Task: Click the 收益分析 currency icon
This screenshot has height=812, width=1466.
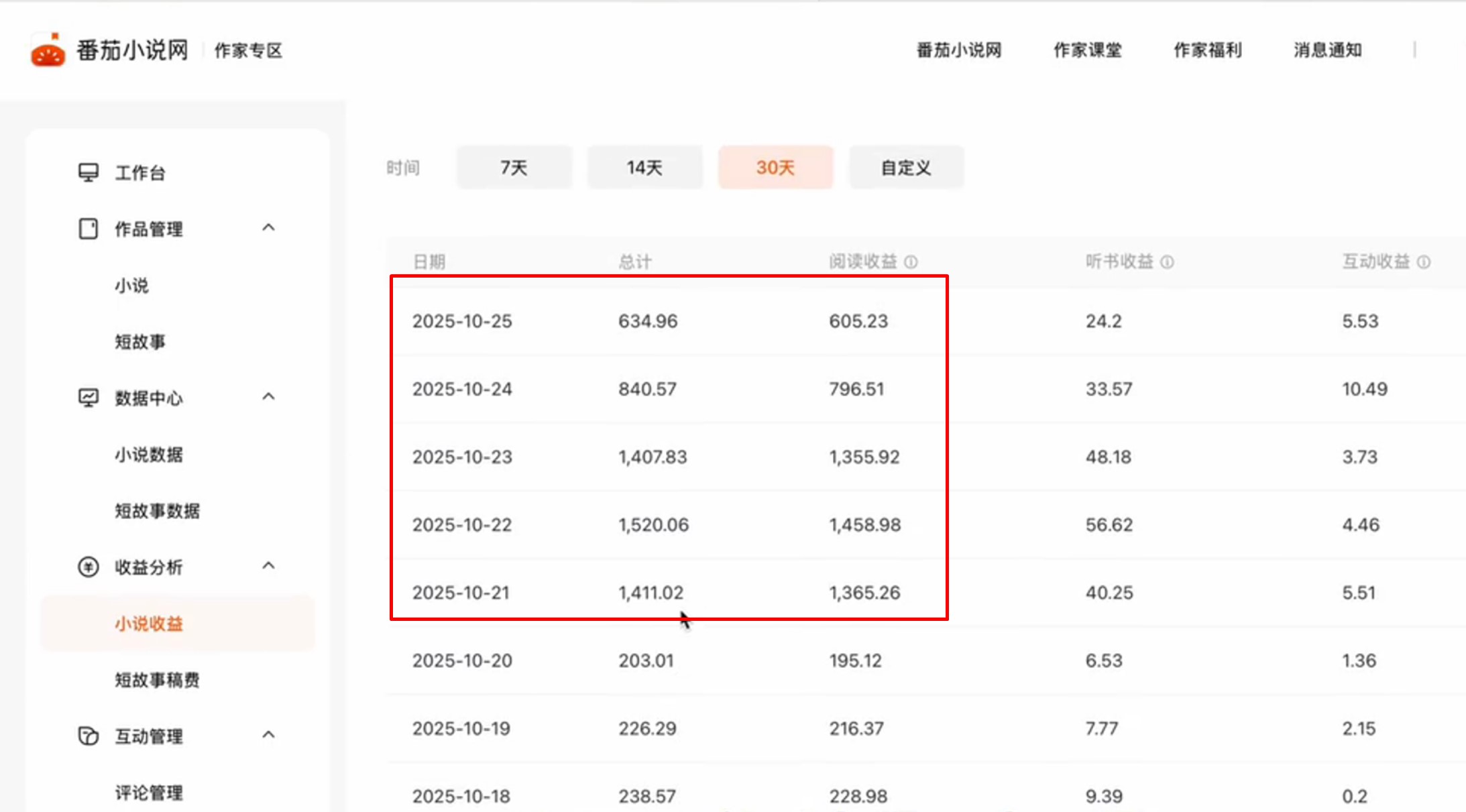Action: 87,567
